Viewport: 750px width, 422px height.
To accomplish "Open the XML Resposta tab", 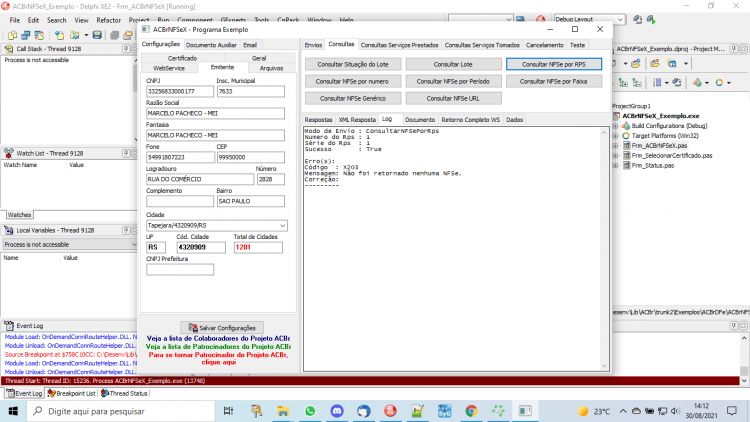I will point(357,120).
